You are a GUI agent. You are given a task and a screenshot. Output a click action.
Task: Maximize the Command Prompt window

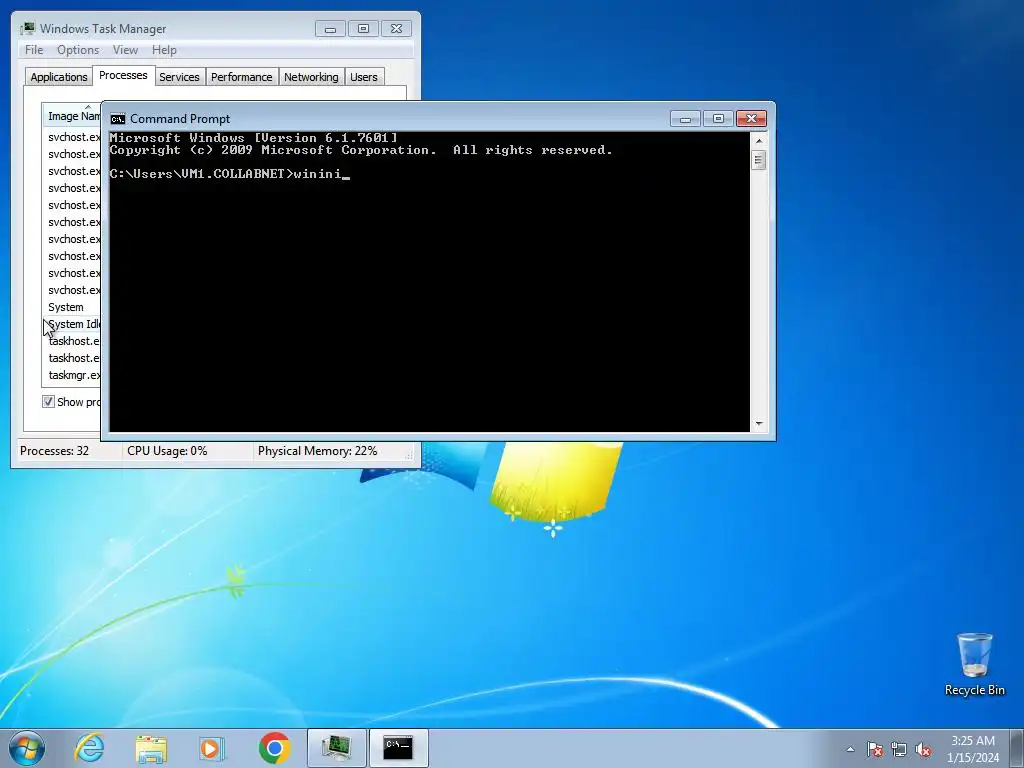[718, 119]
